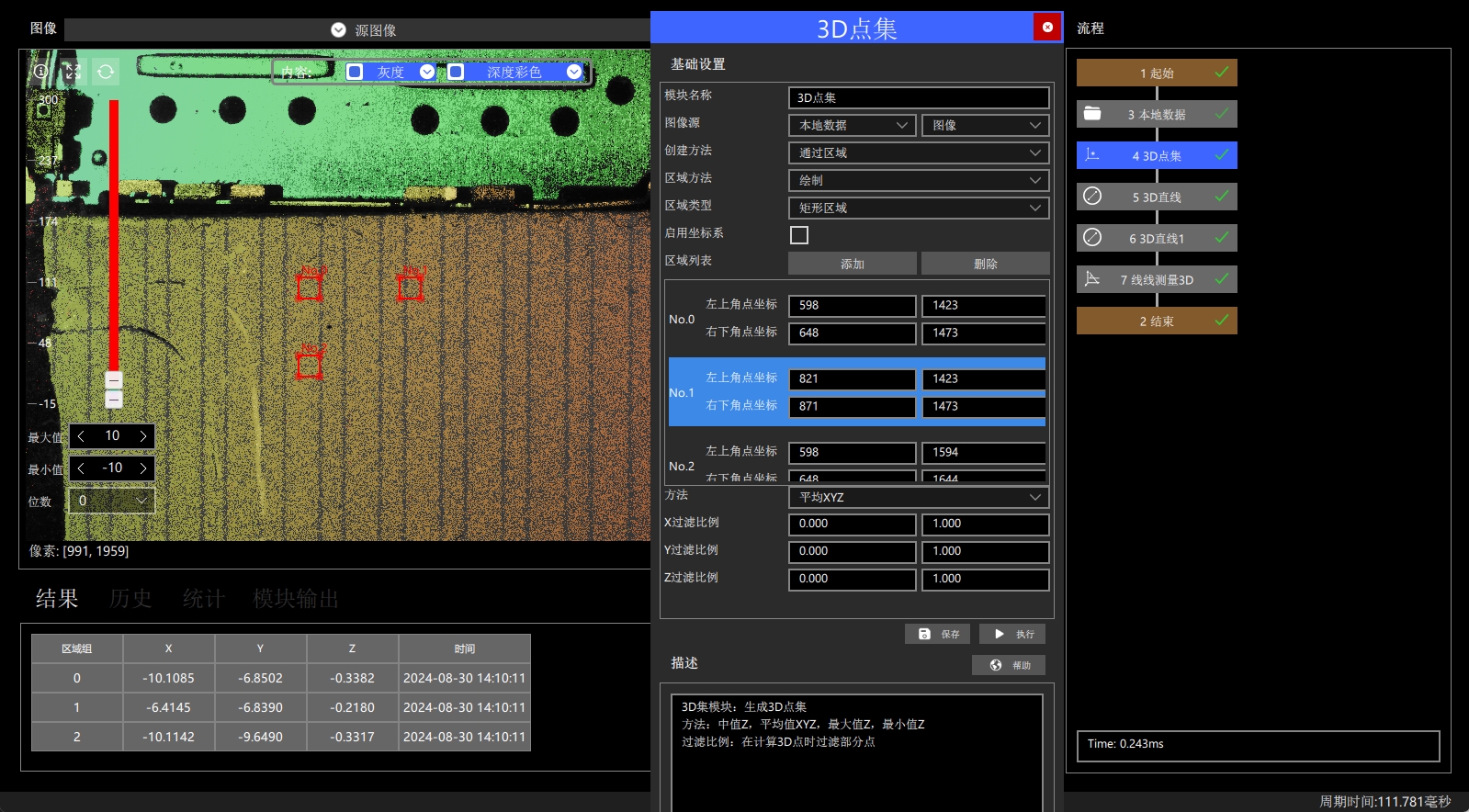
Task: Click the lower depth range slider handle
Action: pyautogui.click(x=114, y=399)
